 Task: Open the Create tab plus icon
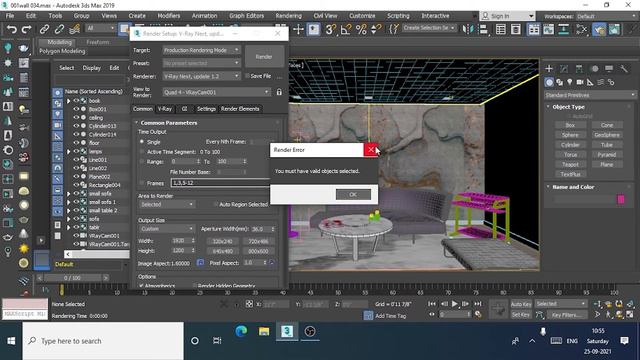(549, 69)
